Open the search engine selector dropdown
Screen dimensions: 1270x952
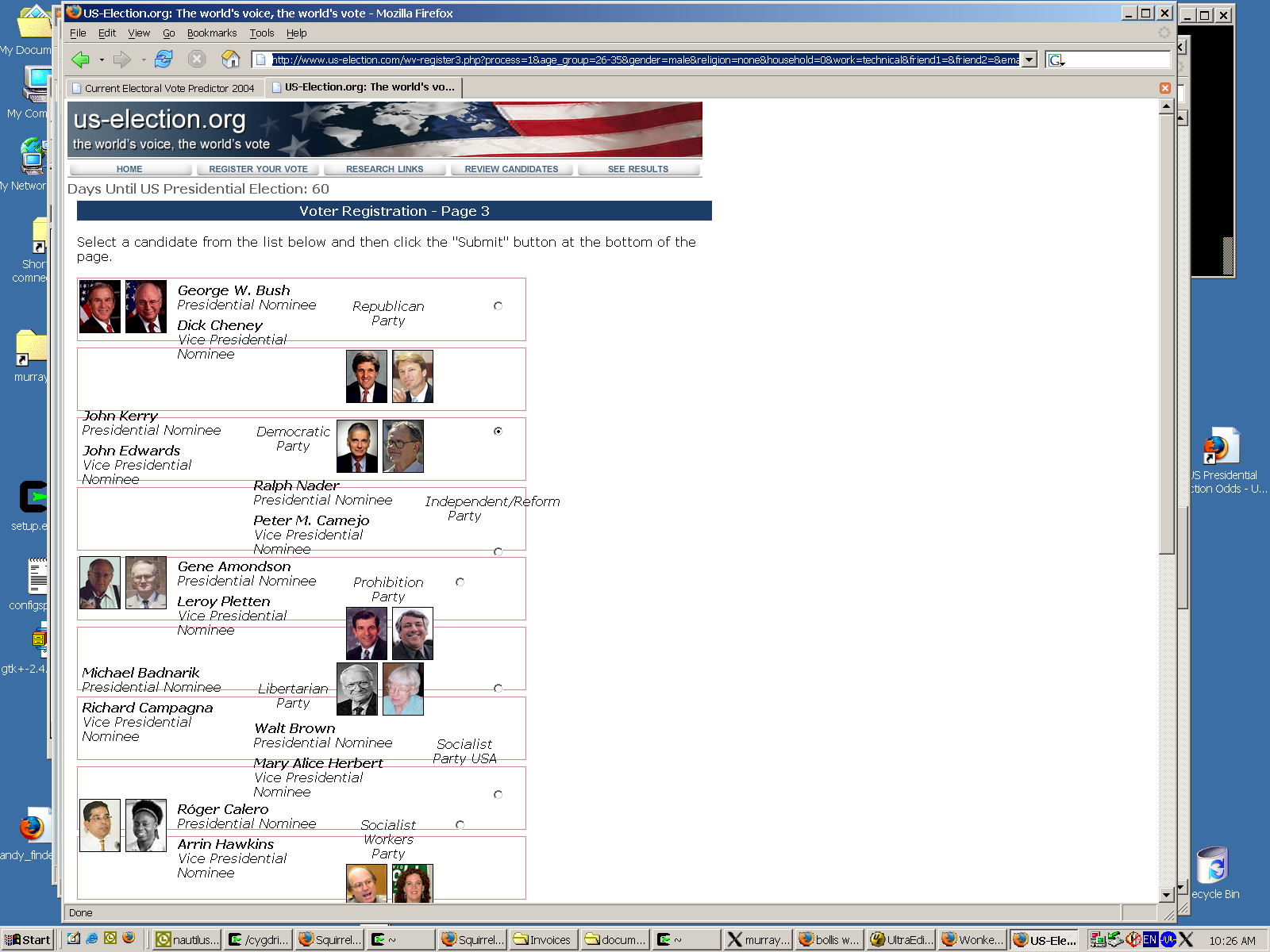[x=1056, y=59]
